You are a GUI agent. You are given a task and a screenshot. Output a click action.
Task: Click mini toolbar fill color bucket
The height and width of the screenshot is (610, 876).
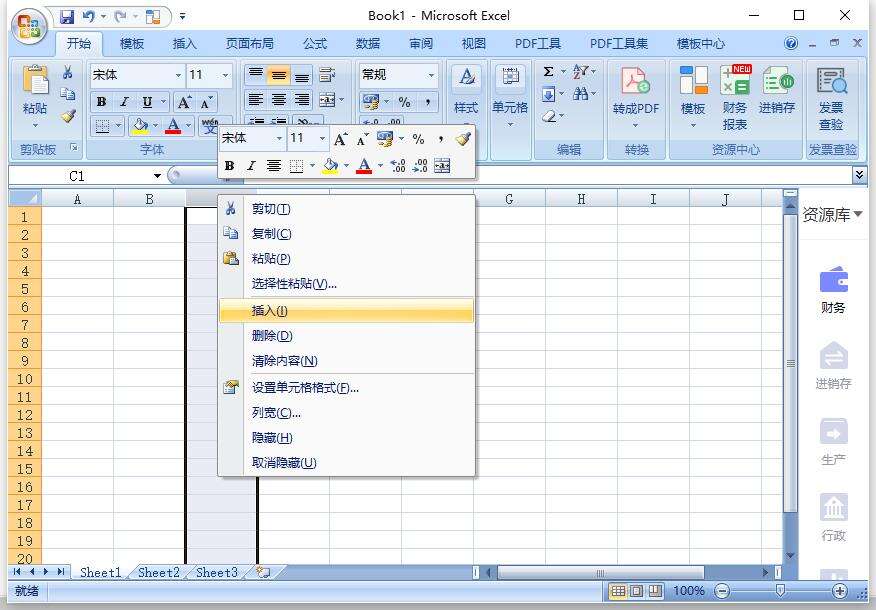(331, 165)
